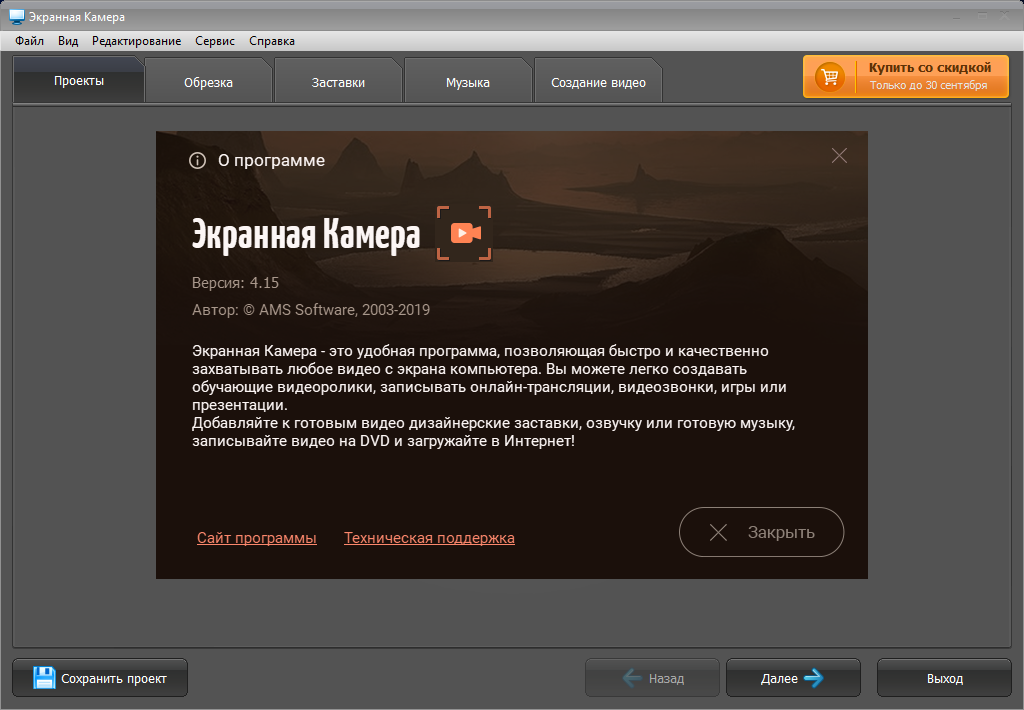Viewport: 1024px width, 710px height.
Task: Click the info icon beside О программе
Action: [197, 161]
